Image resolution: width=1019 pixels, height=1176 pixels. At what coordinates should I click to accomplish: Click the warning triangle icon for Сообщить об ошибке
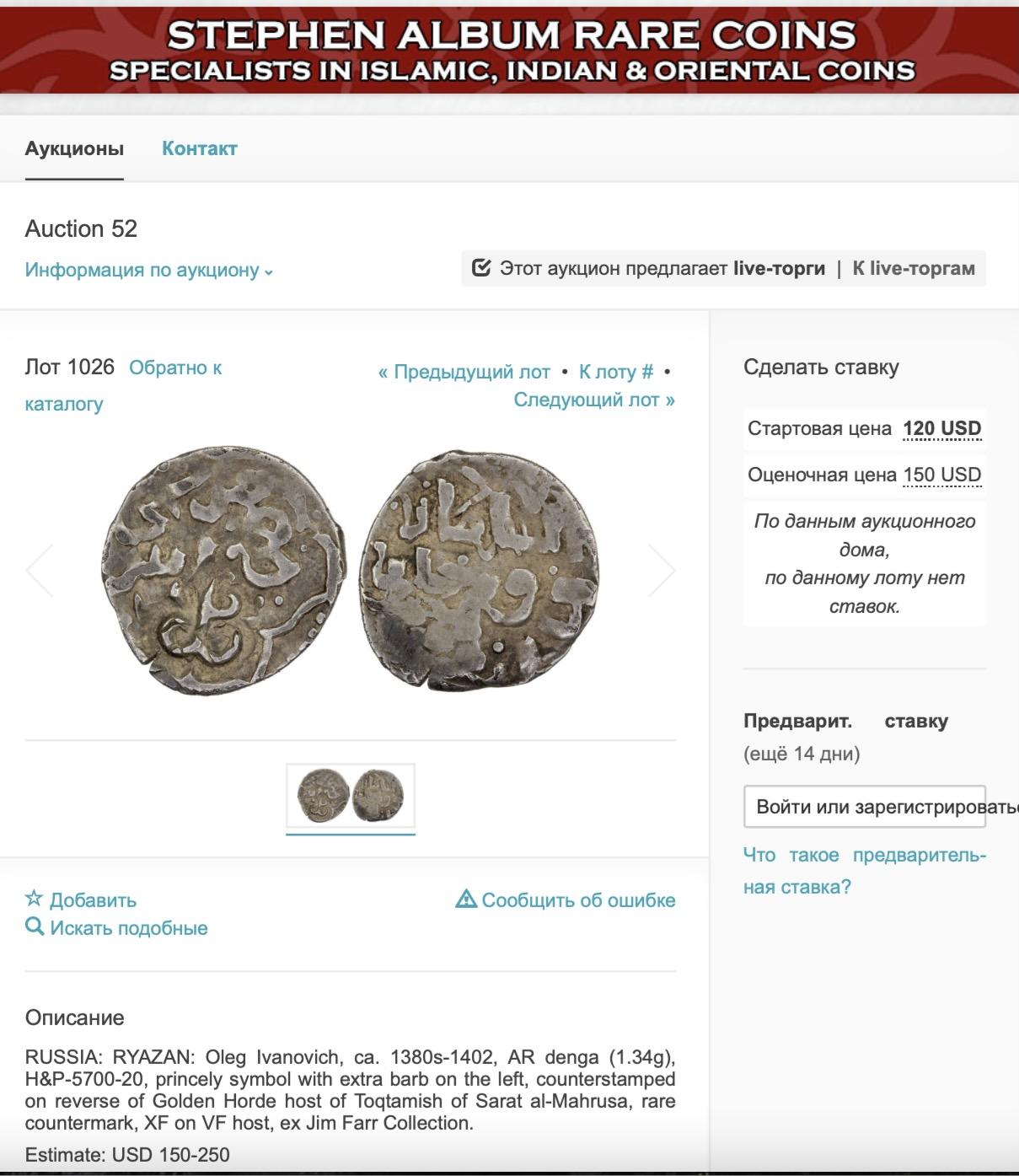click(466, 899)
